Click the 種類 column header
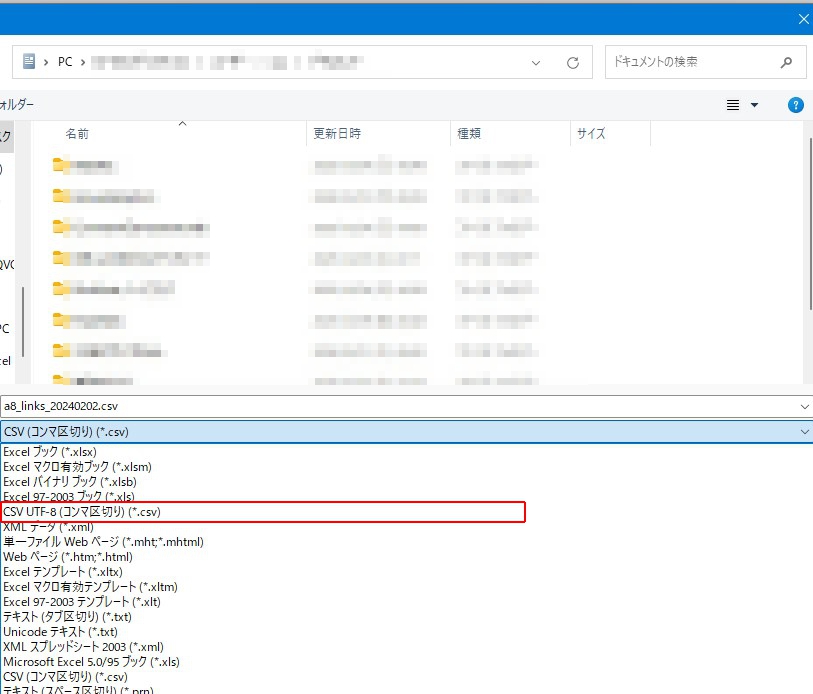This screenshot has height=694, width=813. click(x=469, y=133)
